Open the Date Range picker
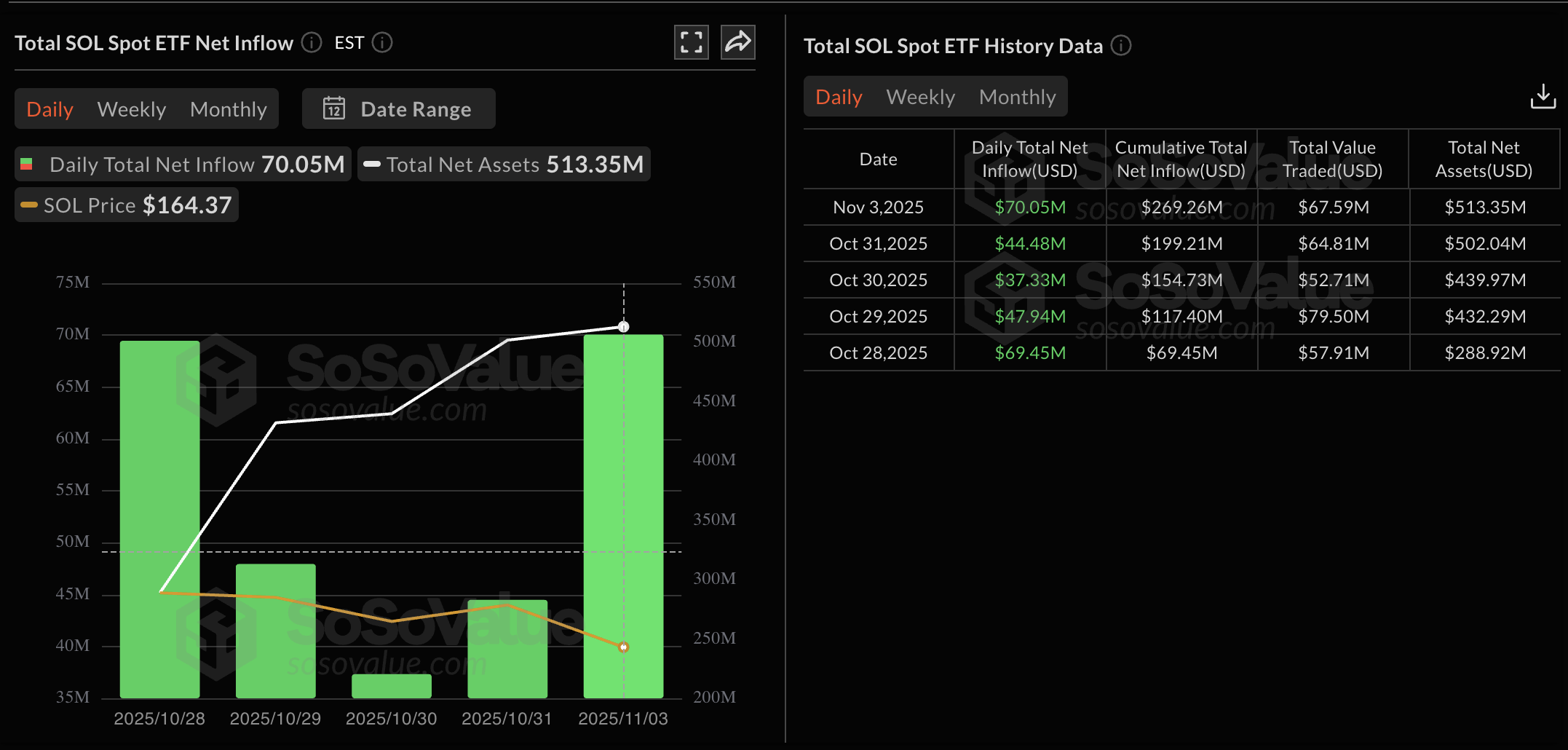The image size is (1568, 750). click(398, 108)
